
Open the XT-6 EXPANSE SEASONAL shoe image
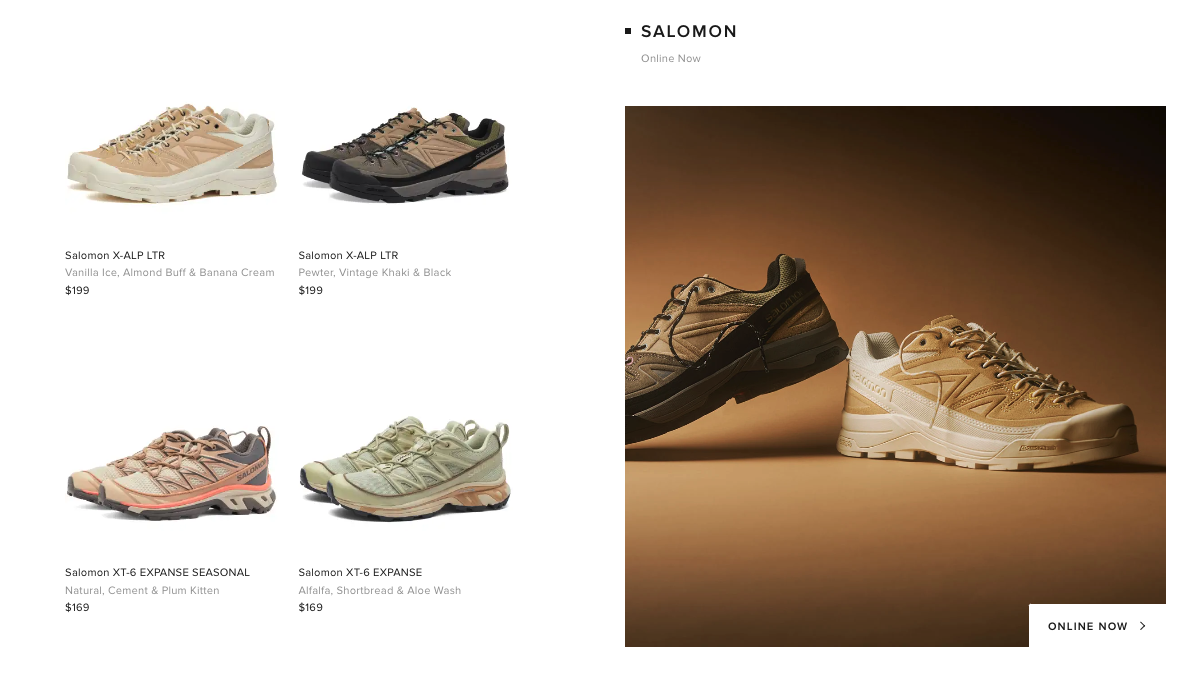pos(171,472)
